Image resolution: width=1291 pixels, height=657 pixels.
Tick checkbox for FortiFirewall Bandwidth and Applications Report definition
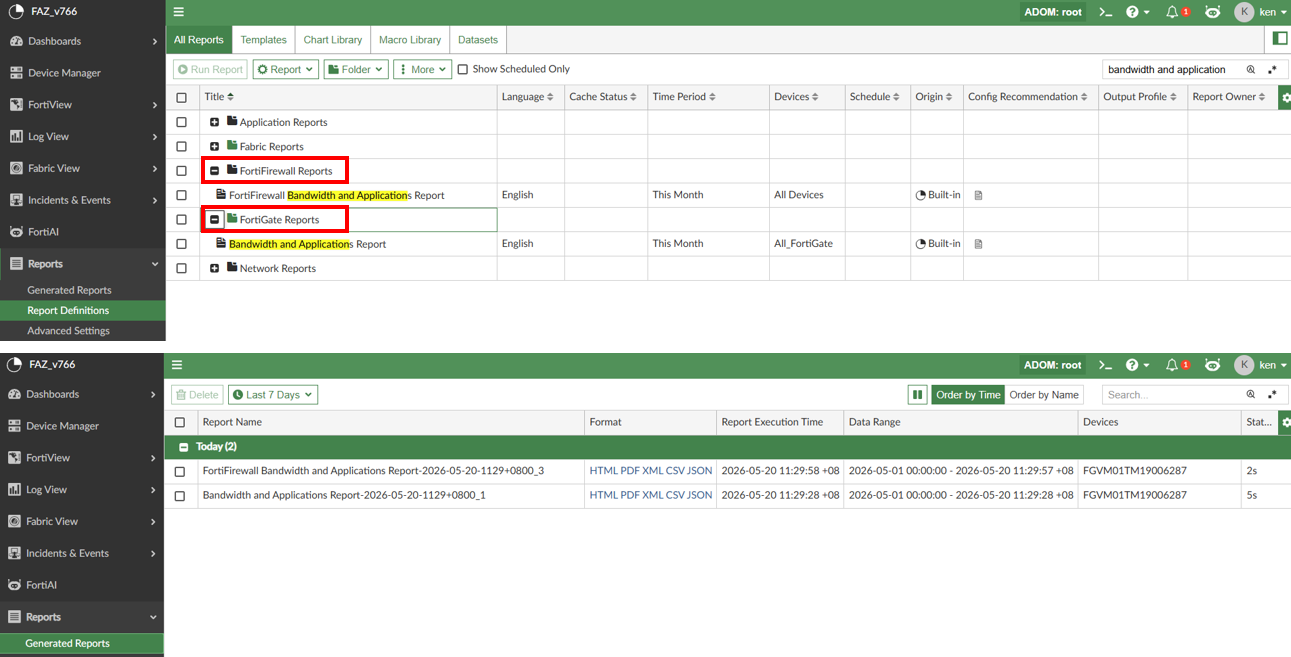pyautogui.click(x=181, y=195)
